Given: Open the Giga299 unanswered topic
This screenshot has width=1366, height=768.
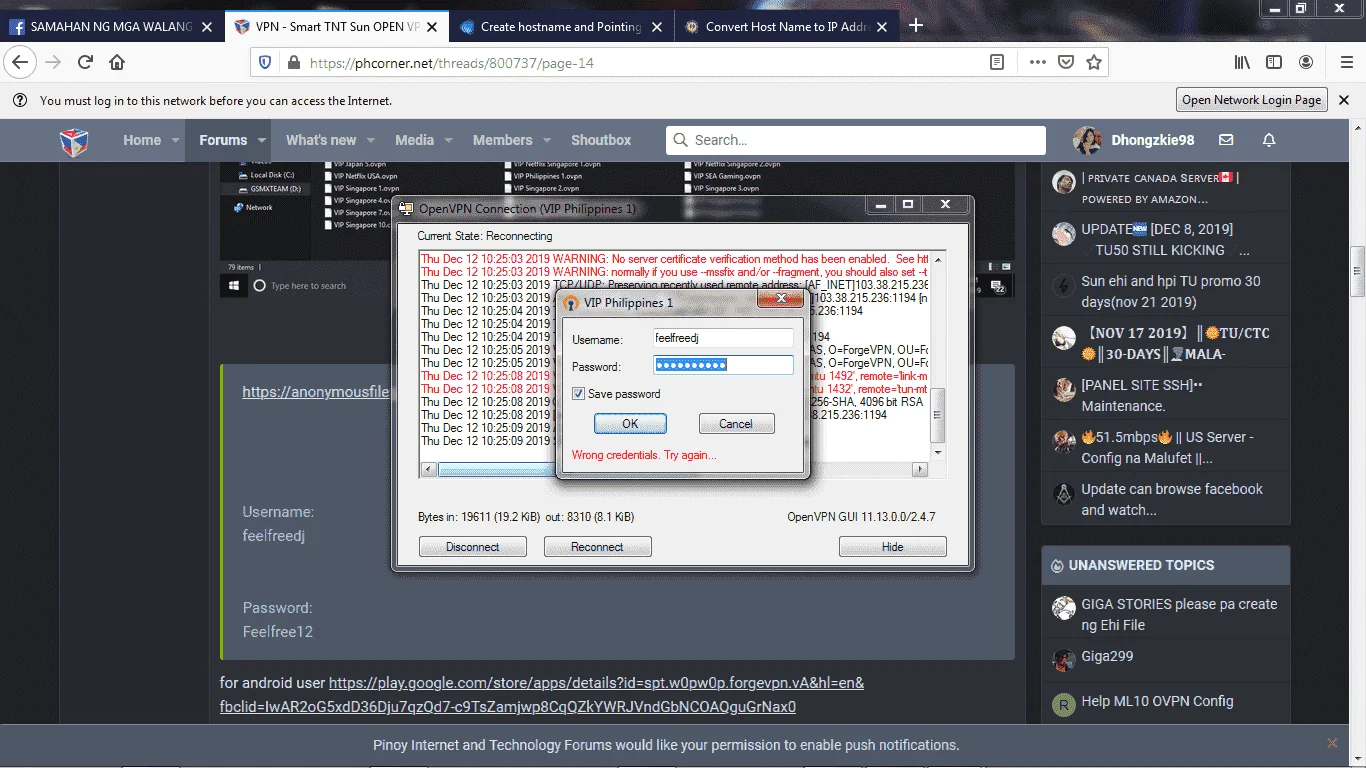Looking at the screenshot, I should (1107, 657).
